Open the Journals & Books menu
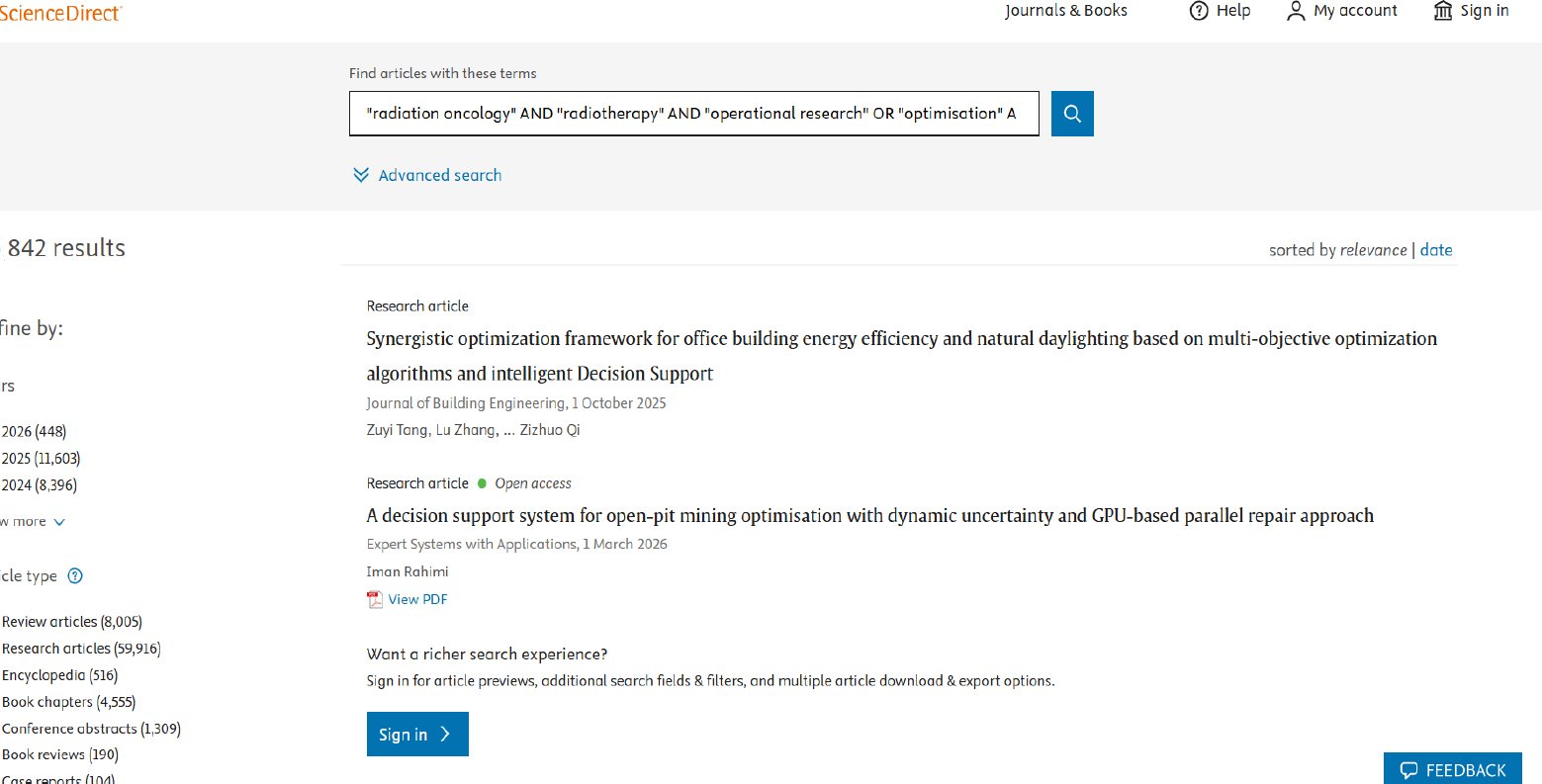 [1066, 11]
